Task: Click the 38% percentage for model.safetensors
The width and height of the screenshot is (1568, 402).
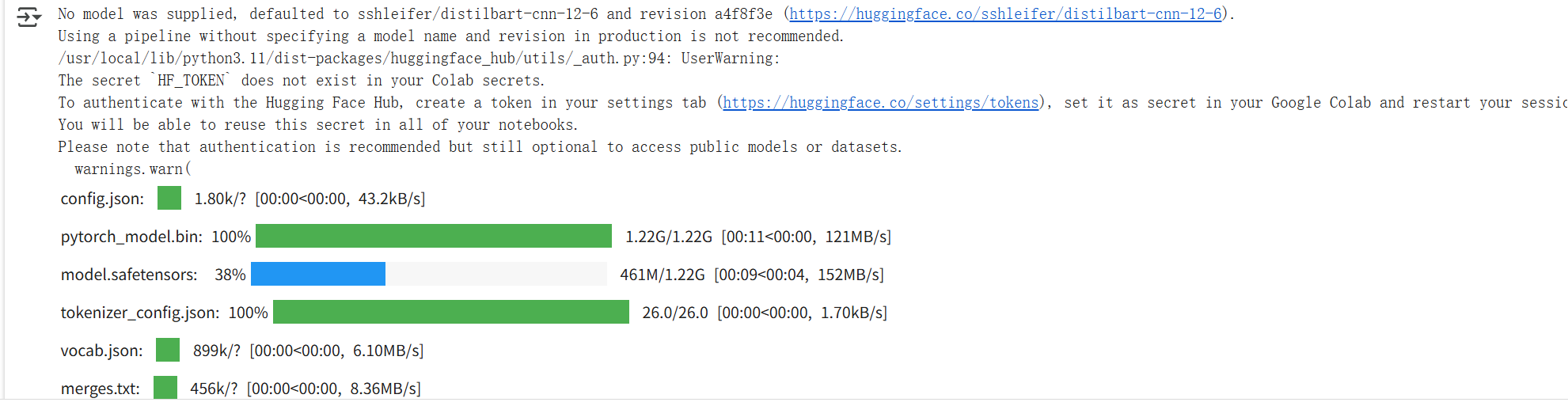Action: [x=230, y=275]
